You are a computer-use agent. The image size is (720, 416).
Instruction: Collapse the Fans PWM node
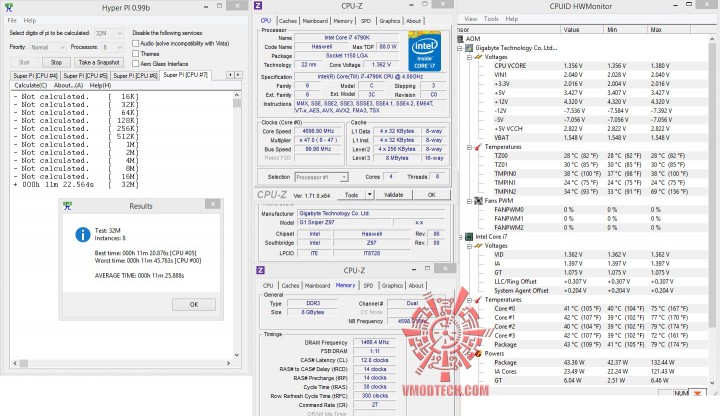pos(469,201)
